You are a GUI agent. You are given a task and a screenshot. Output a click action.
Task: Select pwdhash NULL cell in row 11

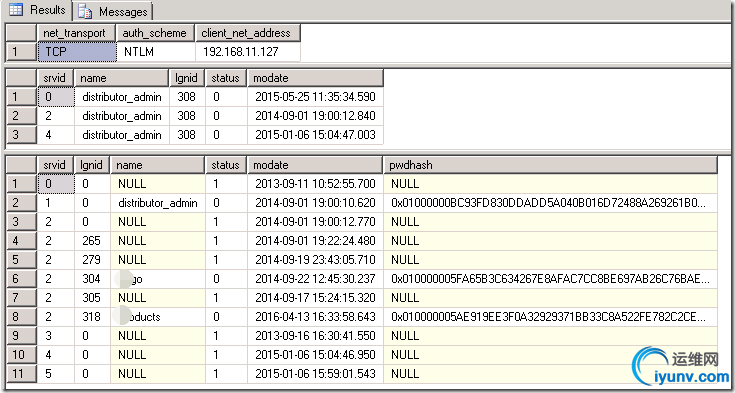[x=550, y=374]
